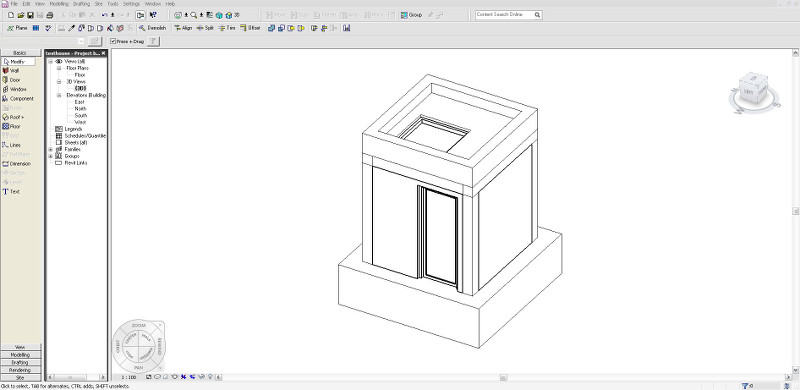Viewport: 800px width, 390px height.
Task: Select the Dimension tool
Action: pyautogui.click(x=17, y=164)
